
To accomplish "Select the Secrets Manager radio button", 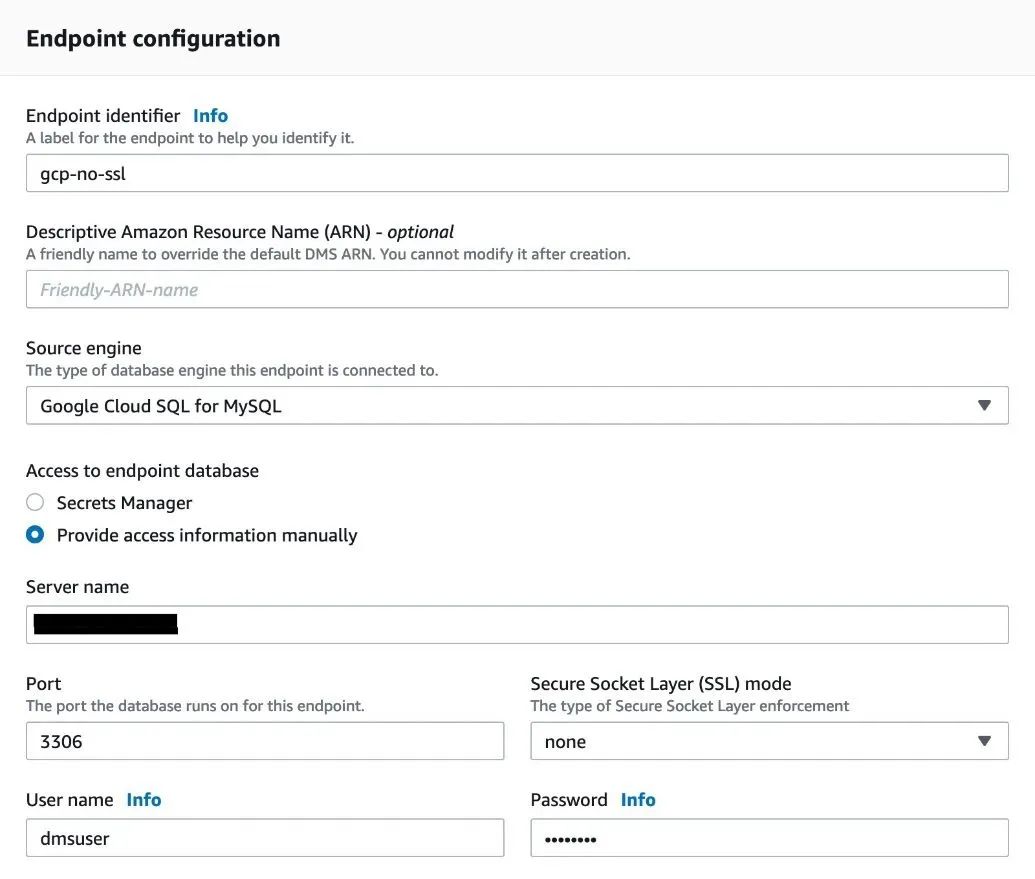I will (35, 503).
